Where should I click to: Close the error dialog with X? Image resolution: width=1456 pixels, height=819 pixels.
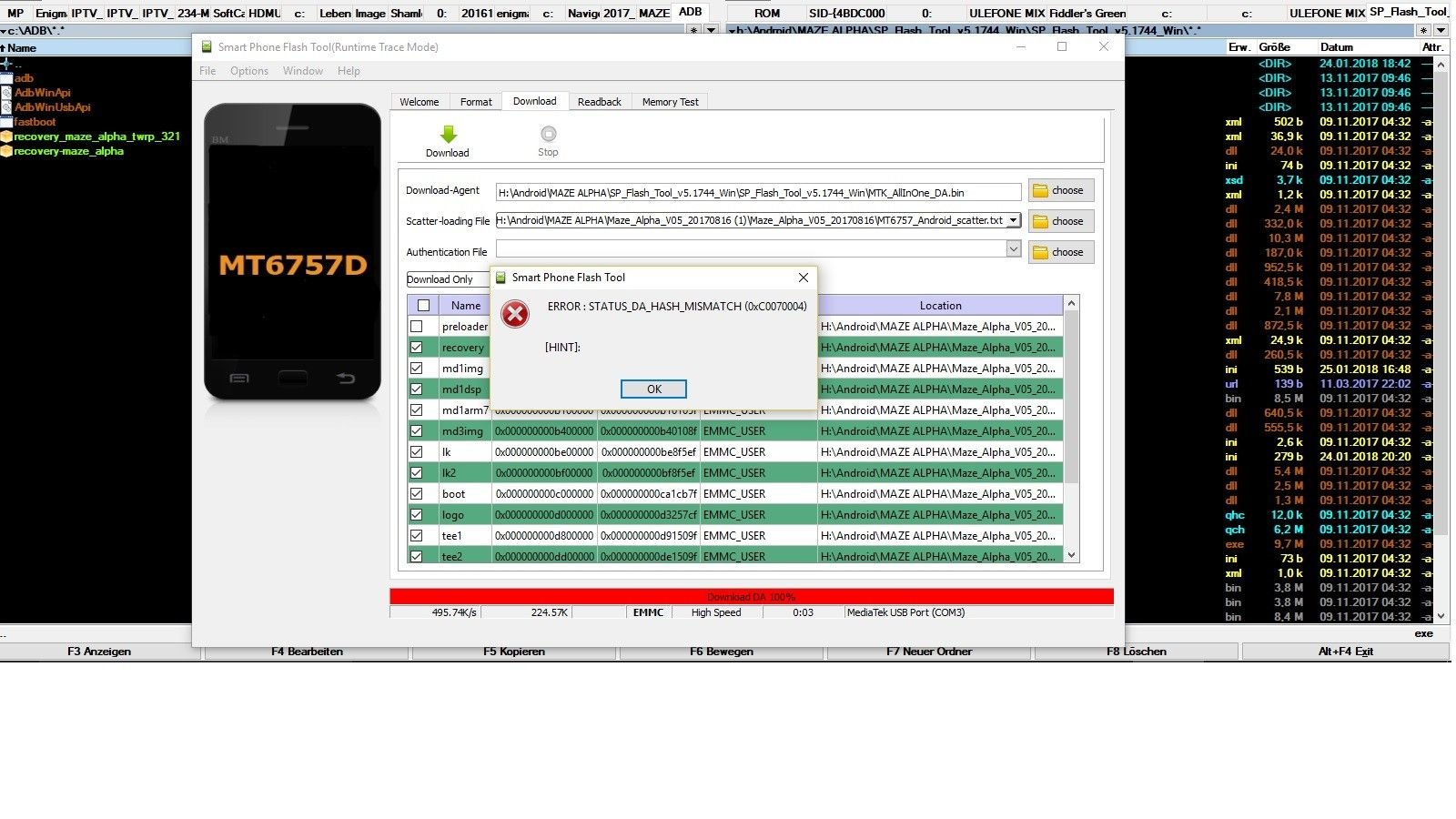pyautogui.click(x=803, y=278)
